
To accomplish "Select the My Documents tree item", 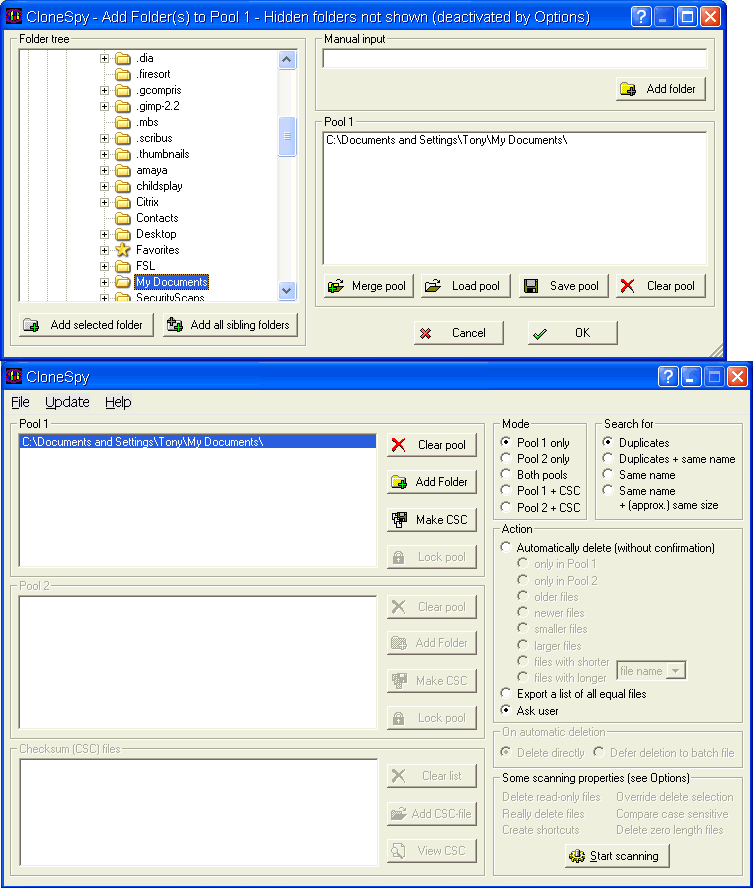I will coord(172,282).
